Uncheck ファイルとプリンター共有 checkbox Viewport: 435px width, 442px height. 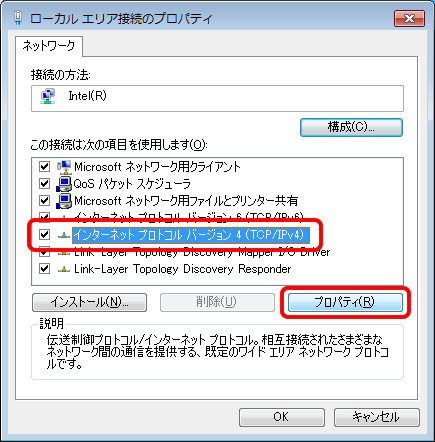[44, 201]
